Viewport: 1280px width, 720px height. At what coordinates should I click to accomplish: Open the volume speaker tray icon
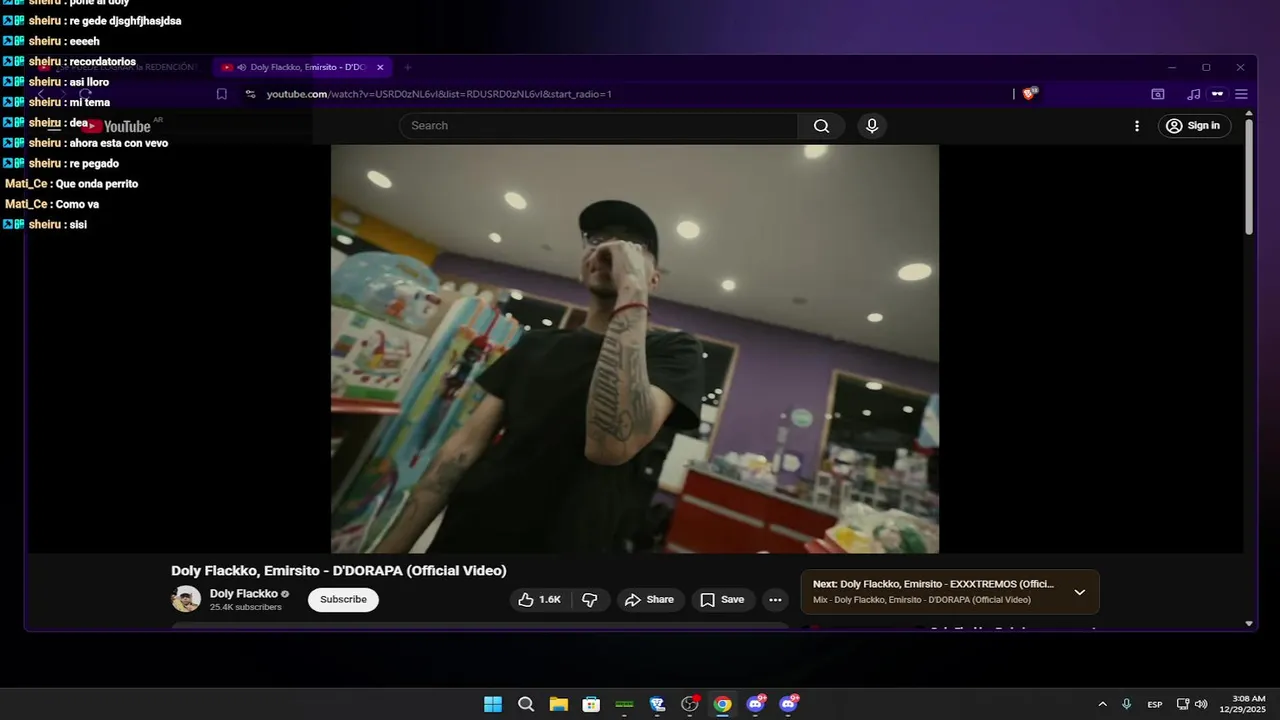(1201, 704)
